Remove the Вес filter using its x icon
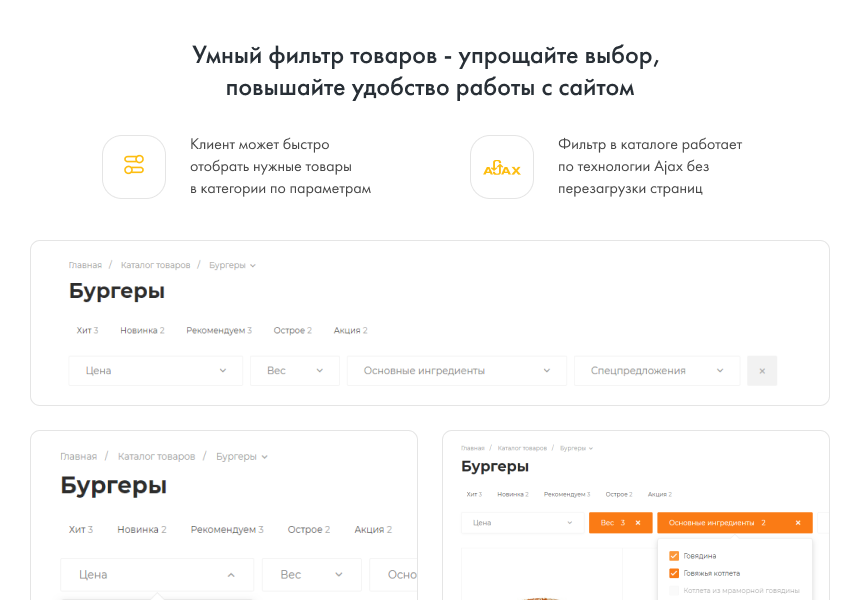 coord(636,522)
